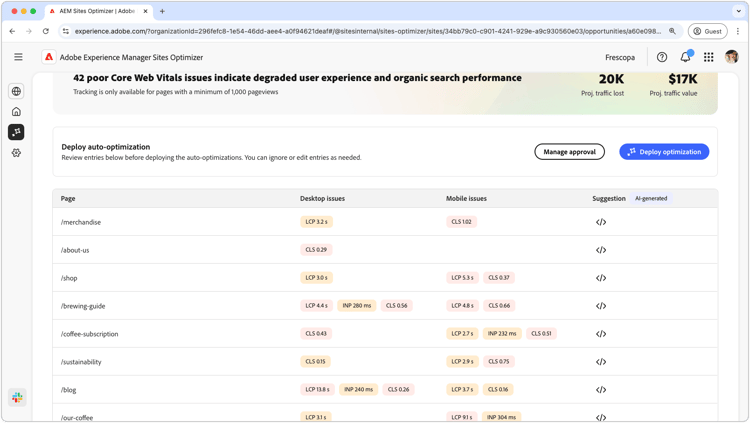750x423 pixels.
Task: Click the Desktop issues column header
Action: (322, 199)
